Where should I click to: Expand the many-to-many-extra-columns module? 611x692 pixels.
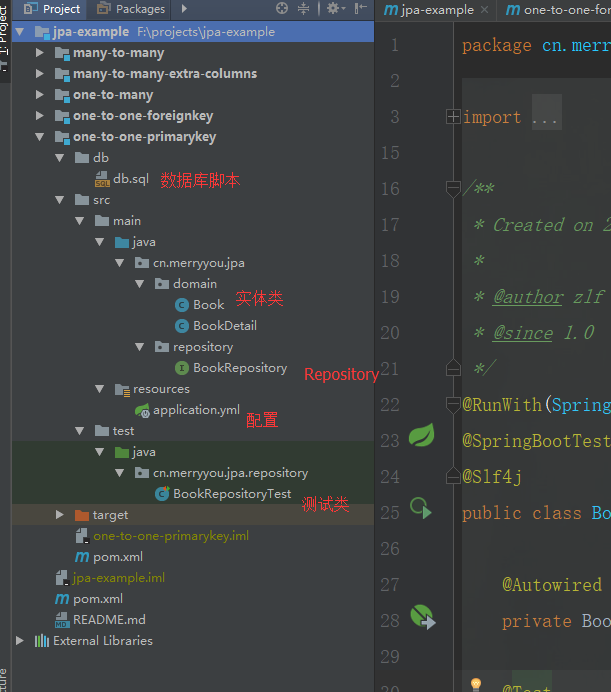[40, 74]
